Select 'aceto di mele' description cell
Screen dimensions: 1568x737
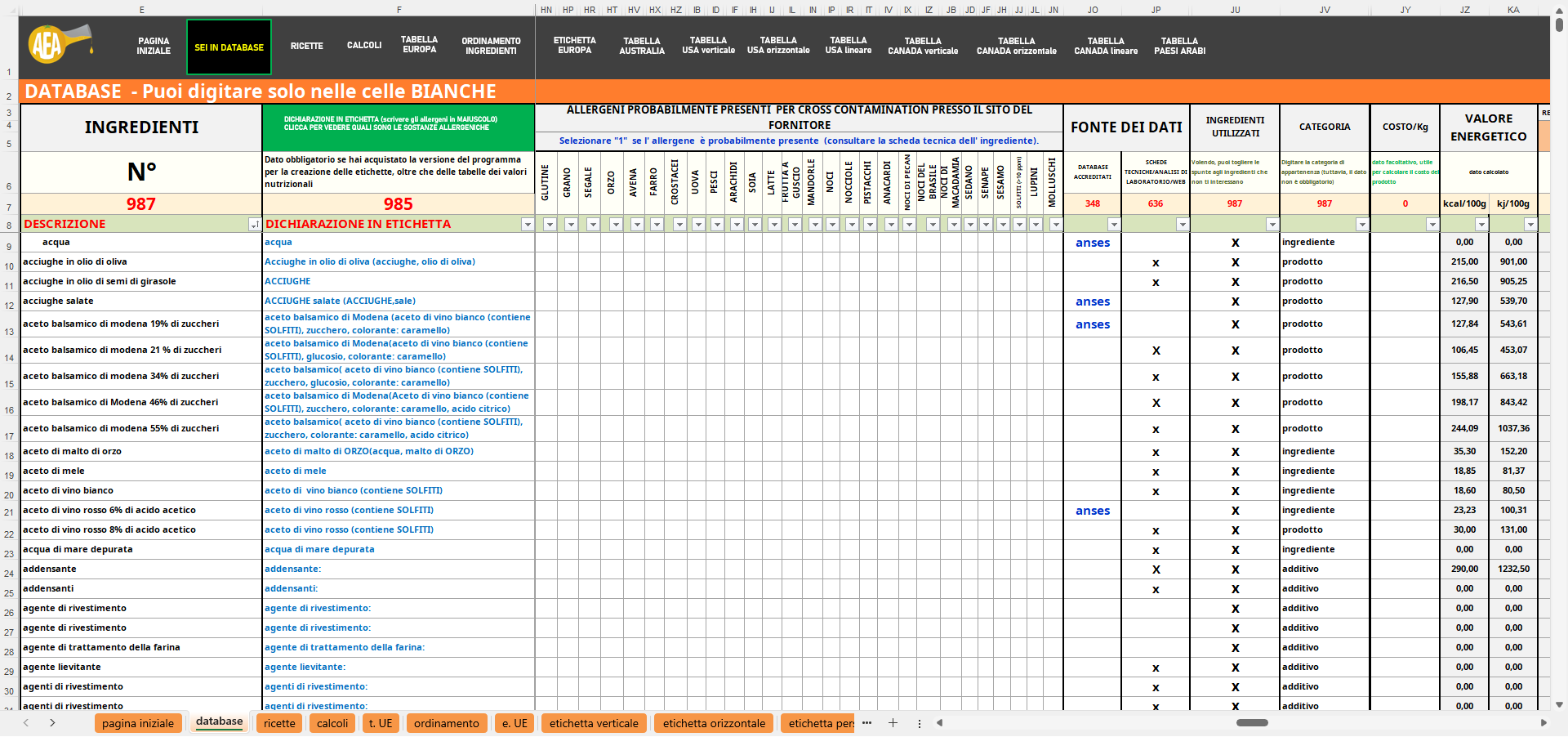140,471
